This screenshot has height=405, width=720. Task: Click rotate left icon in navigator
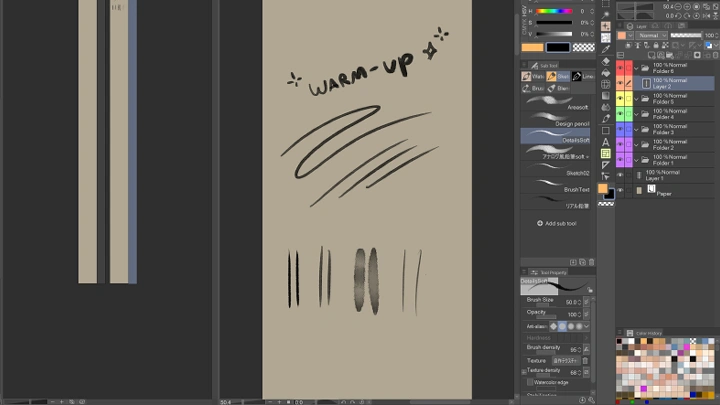point(679,16)
